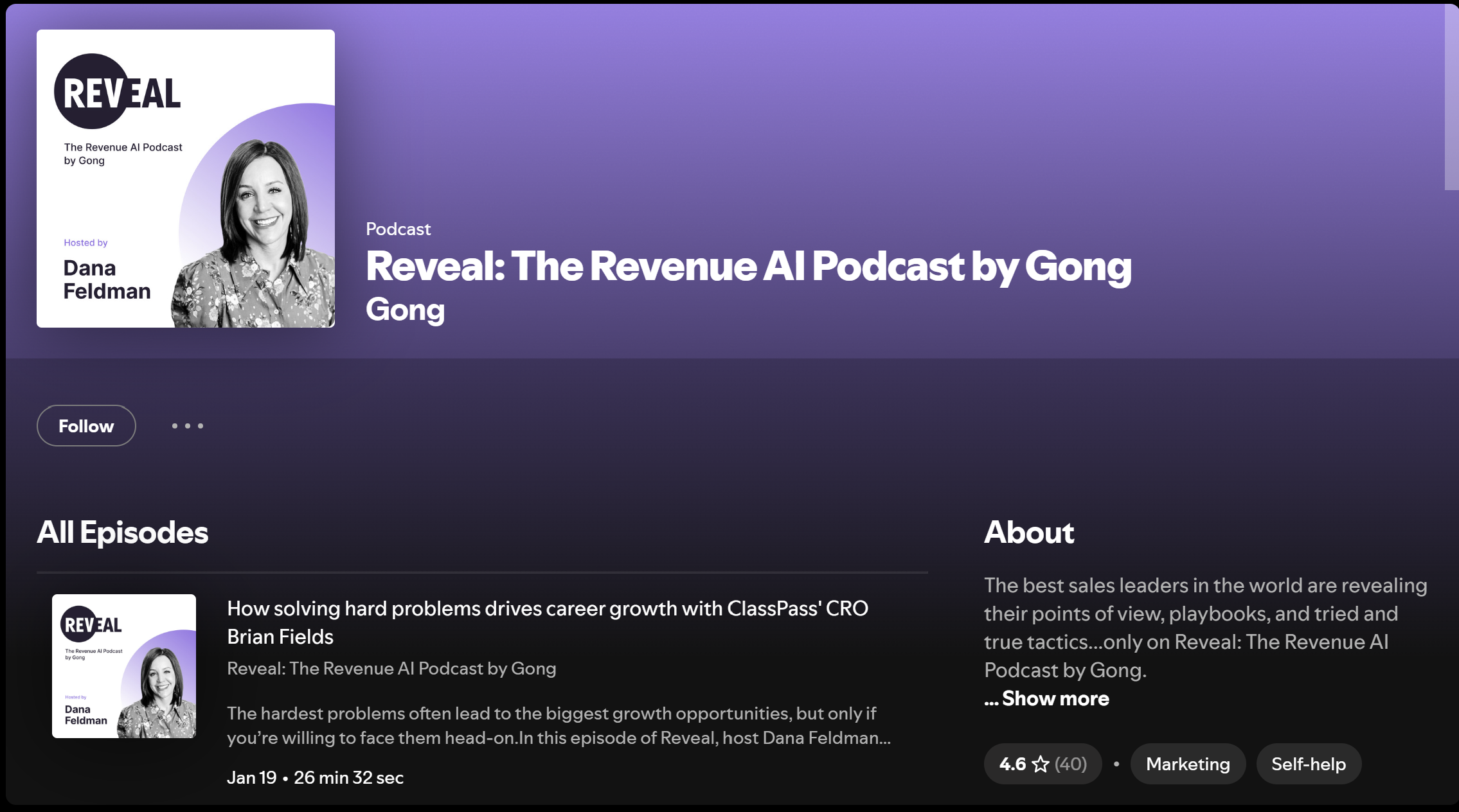The height and width of the screenshot is (812, 1459).
Task: Click the show name link under the episode title
Action: pyautogui.click(x=391, y=669)
